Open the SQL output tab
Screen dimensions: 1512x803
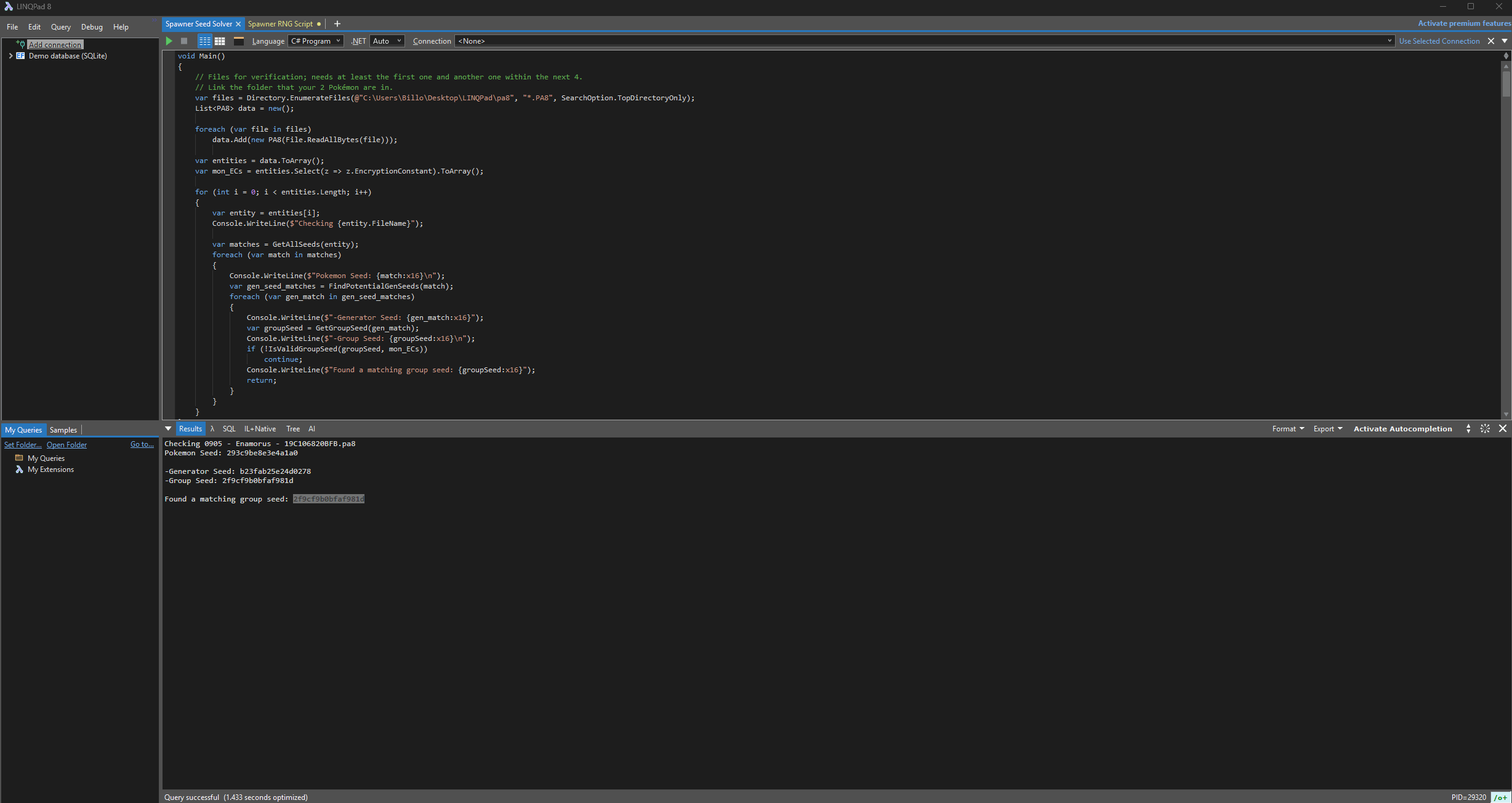229,429
